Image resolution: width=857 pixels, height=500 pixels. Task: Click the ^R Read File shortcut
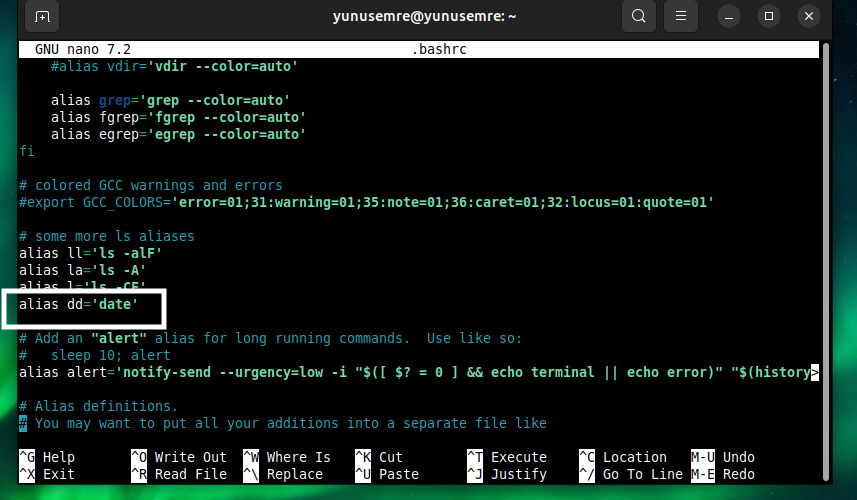point(178,474)
